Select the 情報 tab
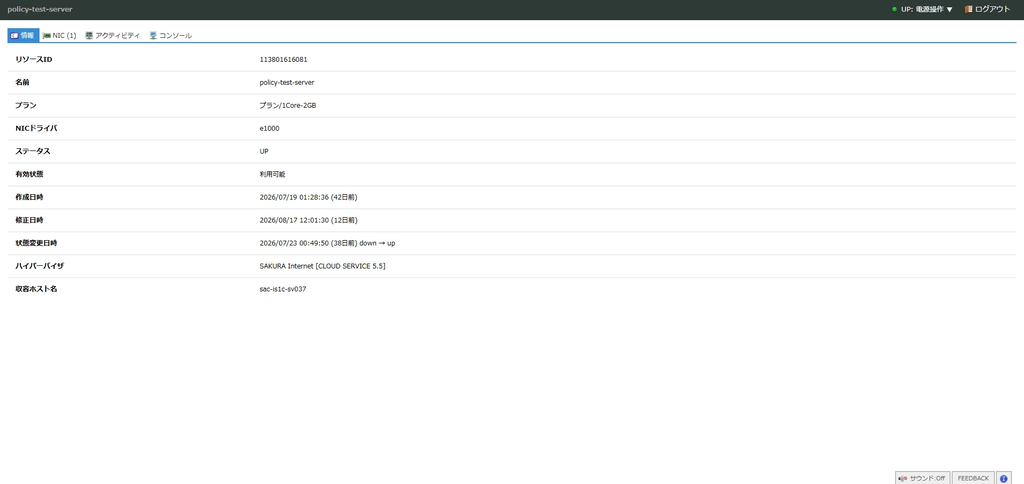The height and width of the screenshot is (484, 1024). point(23,35)
